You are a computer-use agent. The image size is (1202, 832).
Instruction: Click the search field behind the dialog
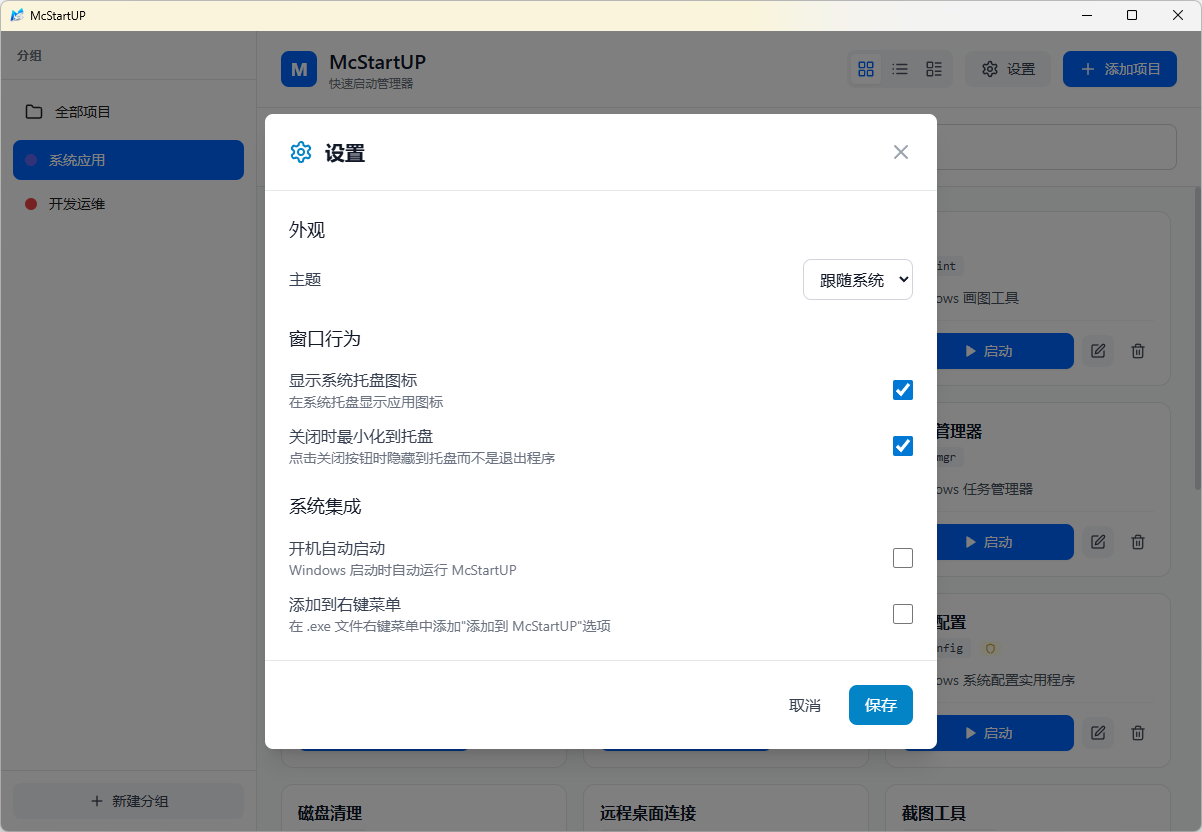1057,147
